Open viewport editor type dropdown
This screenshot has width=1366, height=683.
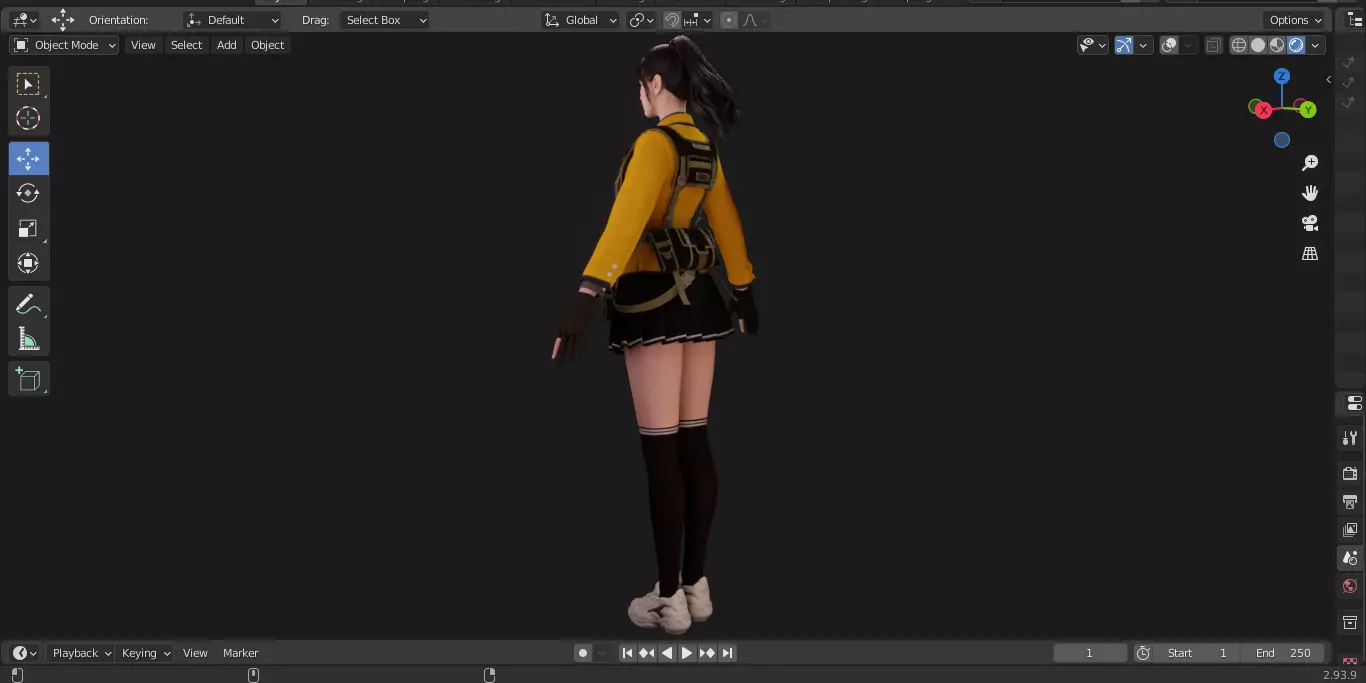click(24, 20)
